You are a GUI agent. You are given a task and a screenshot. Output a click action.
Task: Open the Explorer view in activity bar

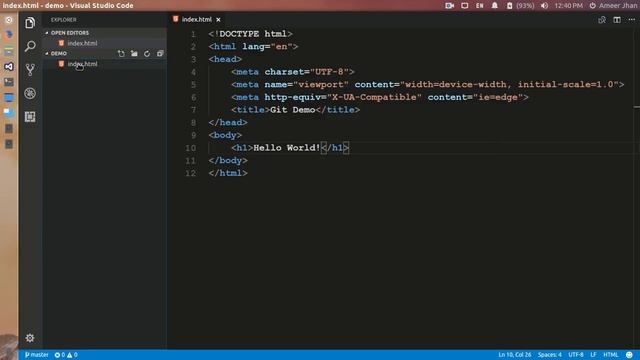(30, 23)
